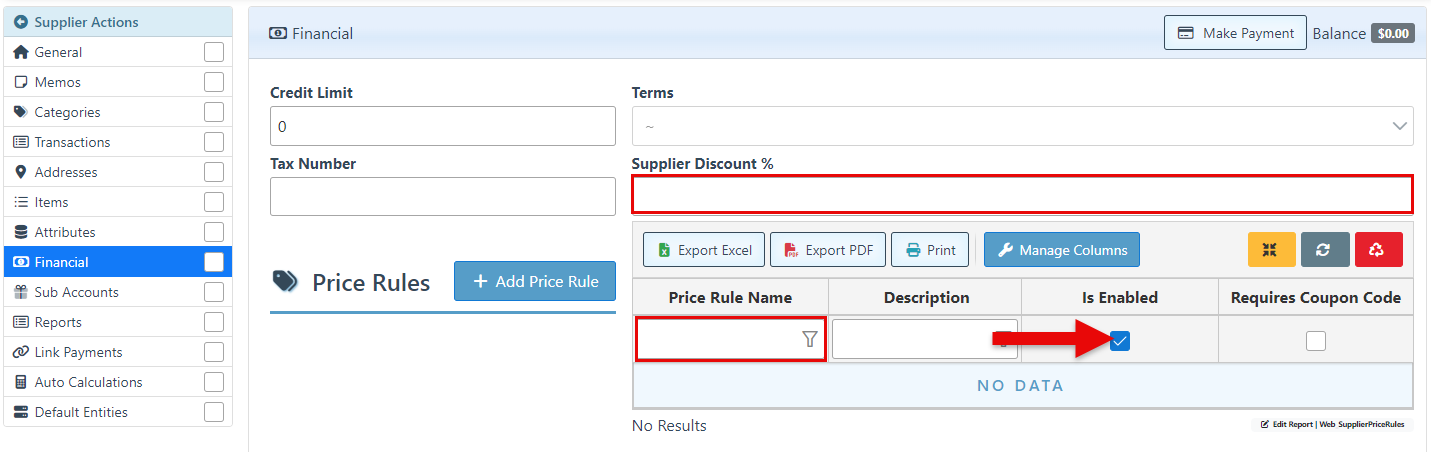Sort by Price Rule Name column header
The image size is (1431, 452).
point(730,297)
